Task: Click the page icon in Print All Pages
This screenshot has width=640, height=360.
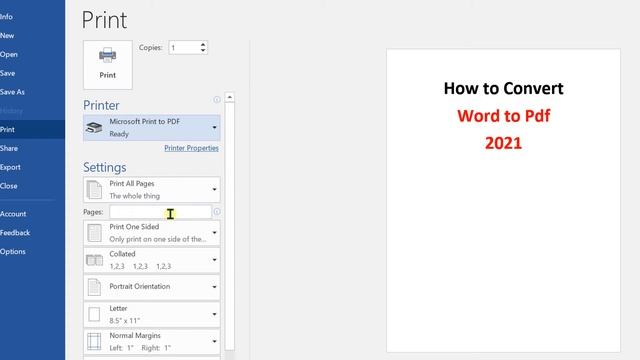Action: [x=94, y=189]
